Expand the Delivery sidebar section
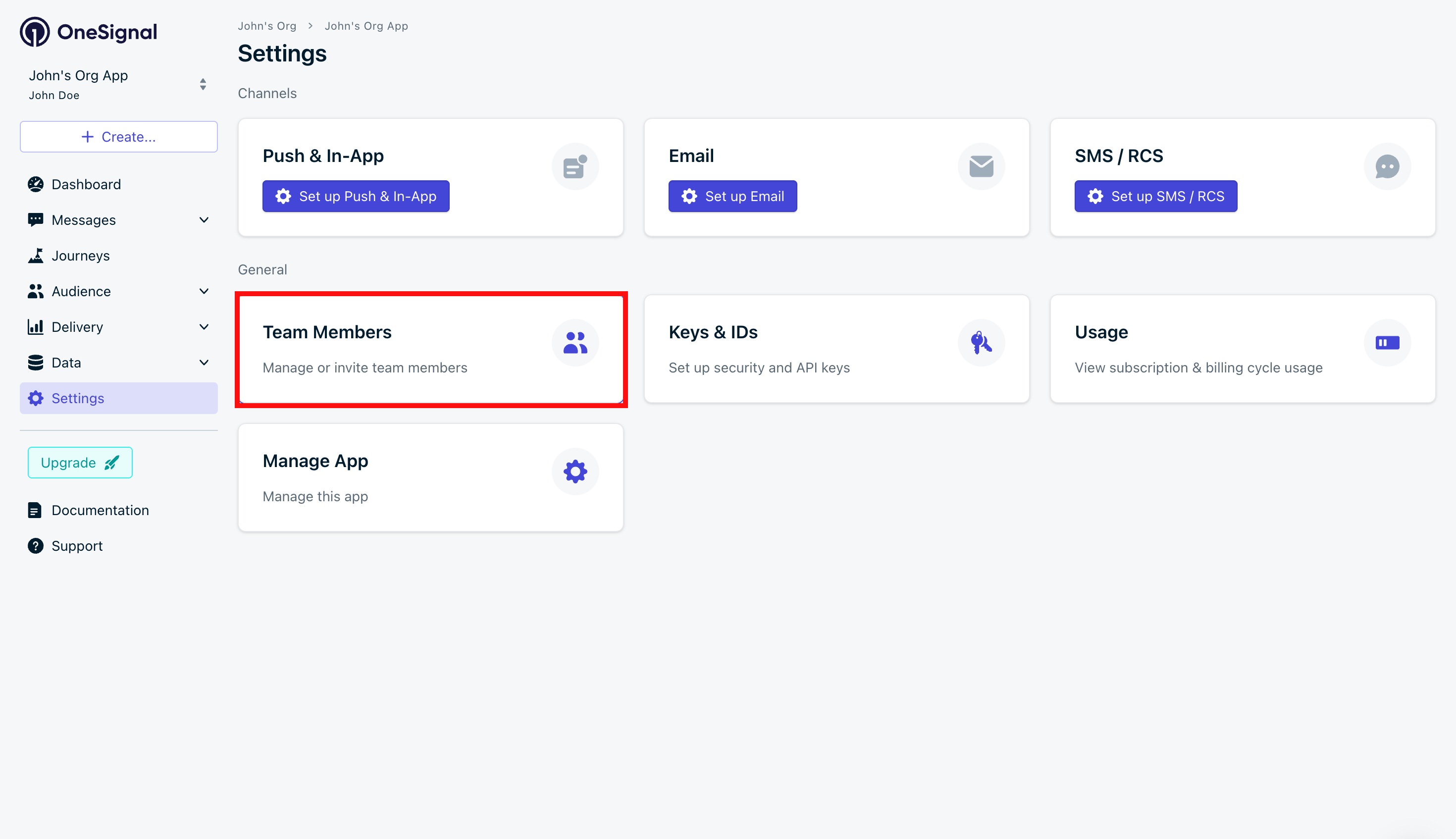 [204, 327]
